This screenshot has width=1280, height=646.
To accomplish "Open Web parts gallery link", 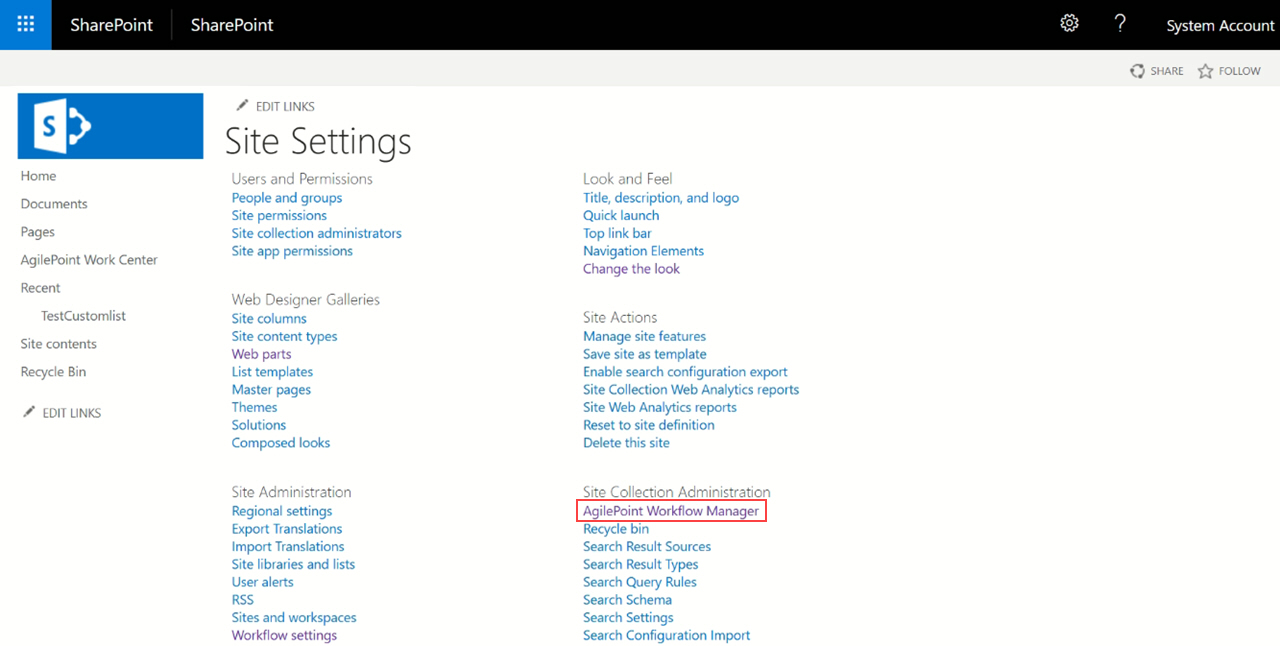I will (x=262, y=354).
